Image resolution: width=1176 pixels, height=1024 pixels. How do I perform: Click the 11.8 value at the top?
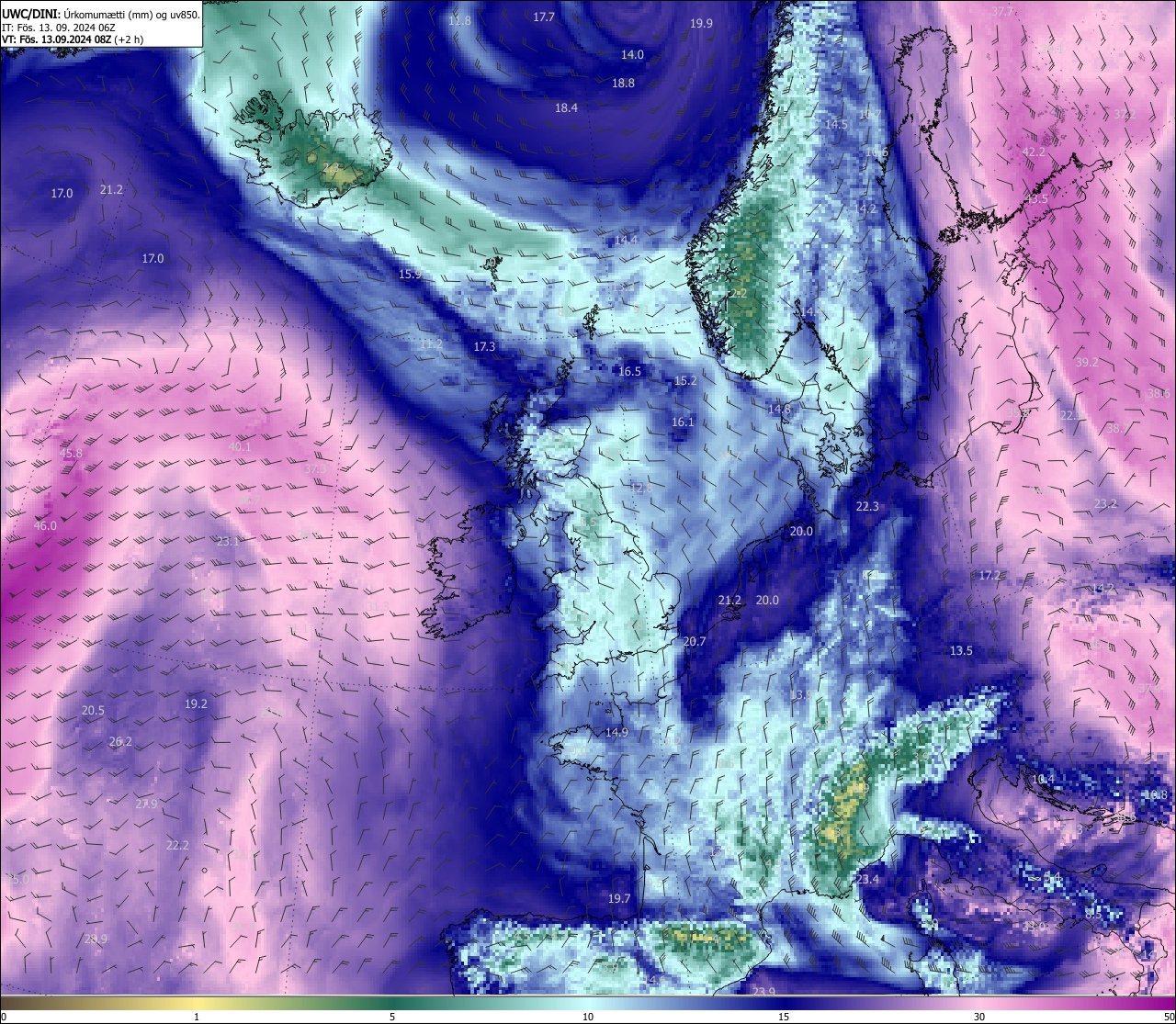459,21
